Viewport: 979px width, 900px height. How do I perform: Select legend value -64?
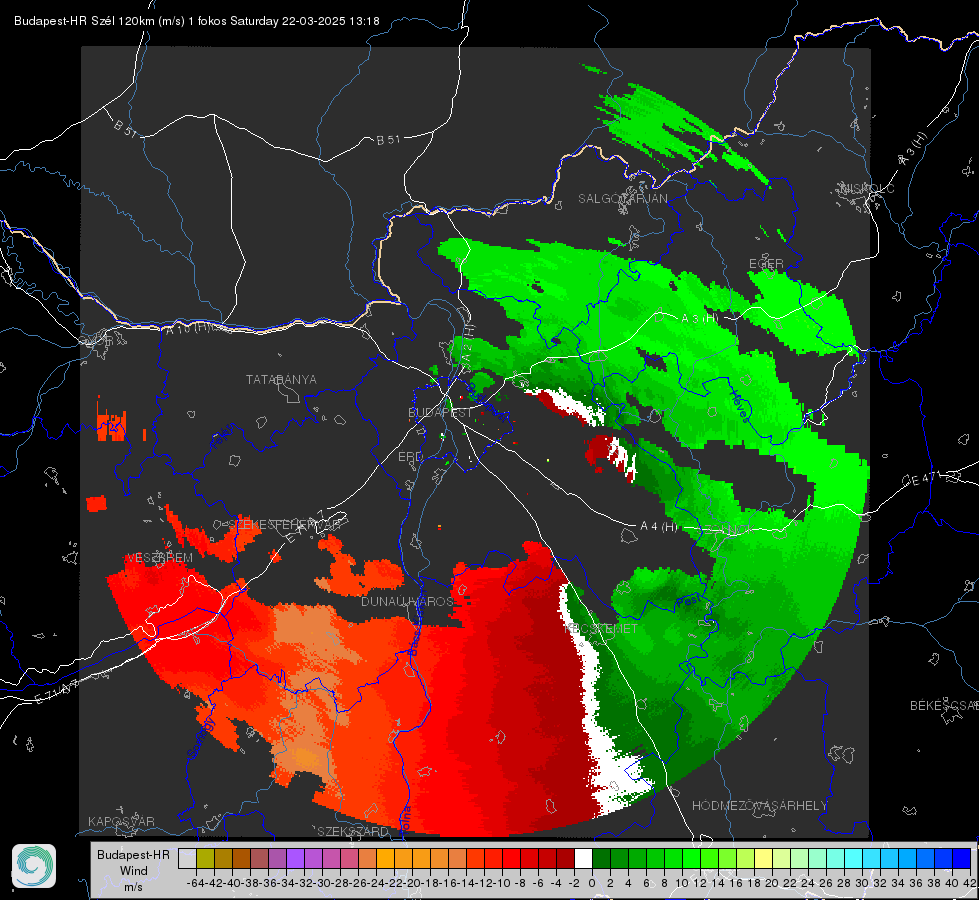tap(196, 884)
